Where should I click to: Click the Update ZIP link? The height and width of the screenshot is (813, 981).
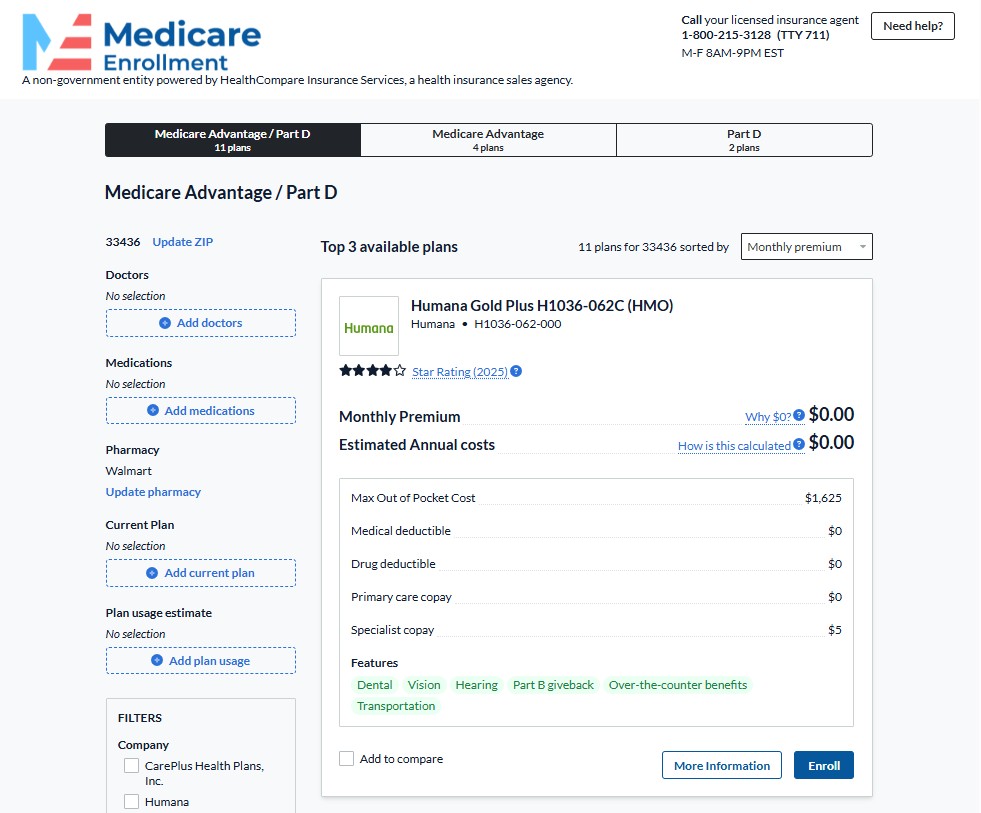coord(182,242)
